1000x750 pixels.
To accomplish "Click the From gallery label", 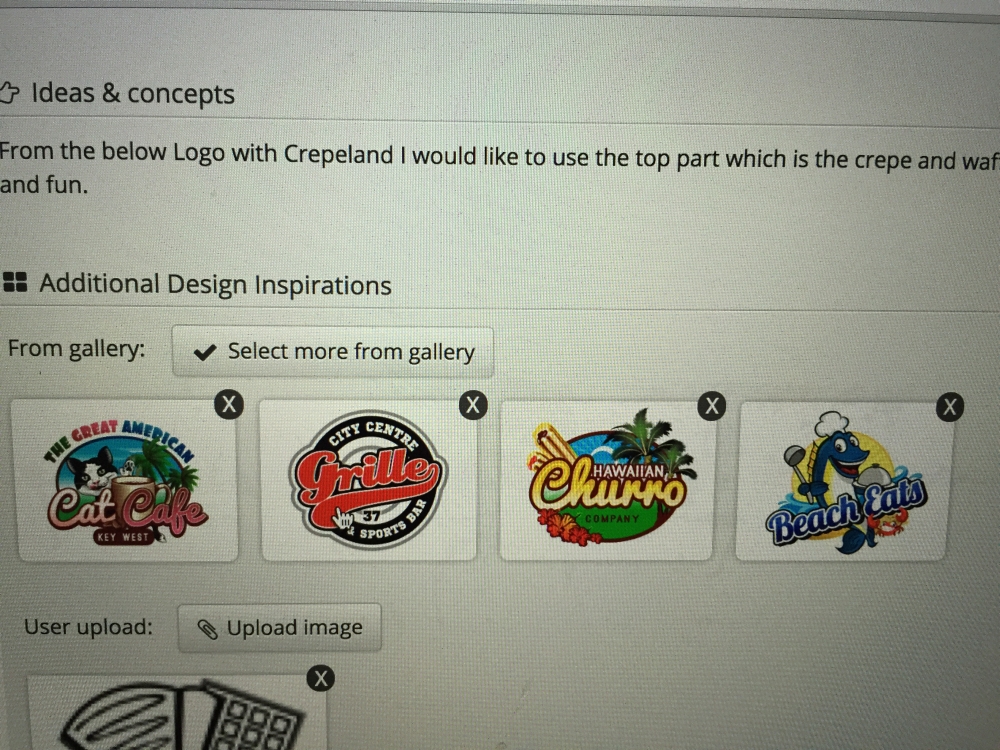I will (77, 349).
